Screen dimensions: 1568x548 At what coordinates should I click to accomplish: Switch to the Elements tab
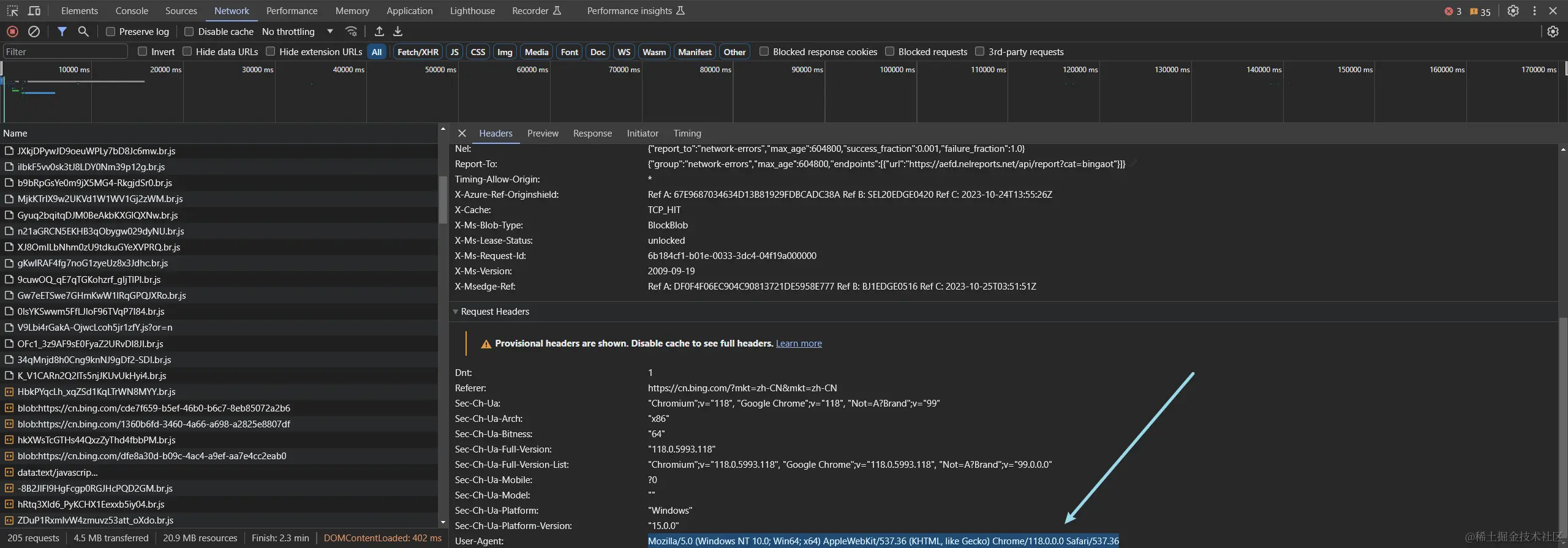tap(80, 10)
